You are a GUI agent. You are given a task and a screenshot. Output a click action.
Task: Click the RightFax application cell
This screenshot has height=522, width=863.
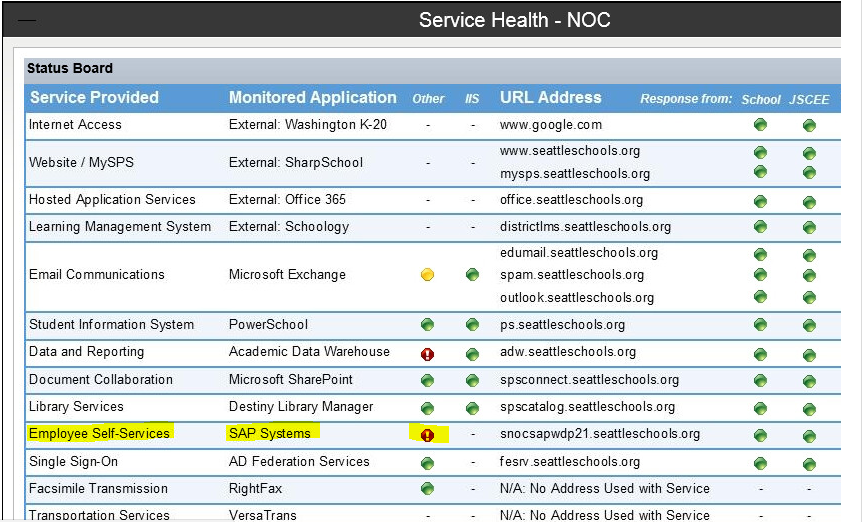tap(255, 488)
